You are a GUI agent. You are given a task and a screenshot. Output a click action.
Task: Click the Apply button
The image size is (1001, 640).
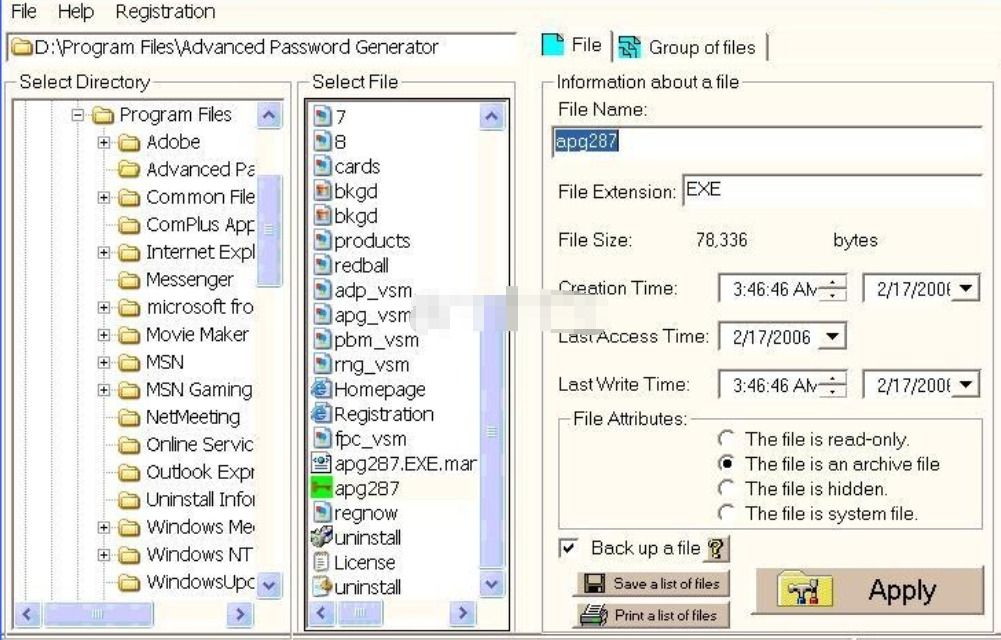(869, 590)
